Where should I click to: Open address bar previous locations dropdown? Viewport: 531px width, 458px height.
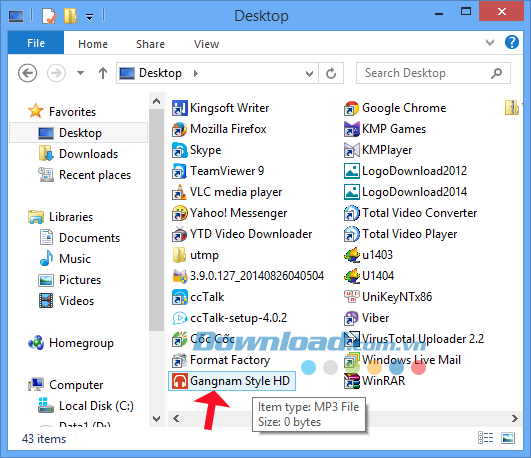pyautogui.click(x=309, y=74)
